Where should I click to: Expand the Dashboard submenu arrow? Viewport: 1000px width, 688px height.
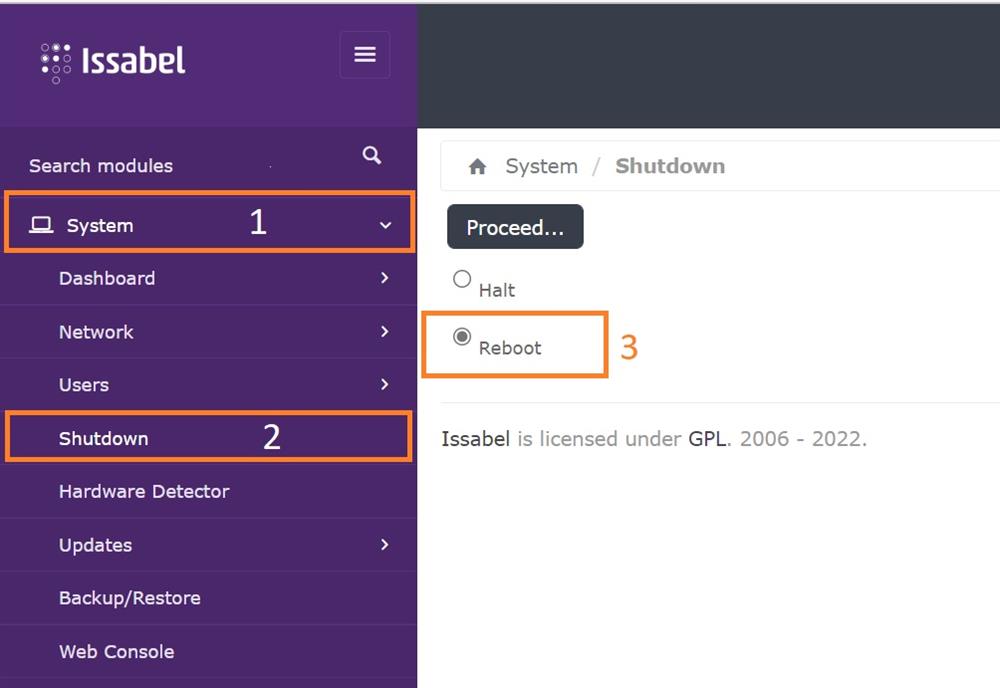click(x=385, y=278)
